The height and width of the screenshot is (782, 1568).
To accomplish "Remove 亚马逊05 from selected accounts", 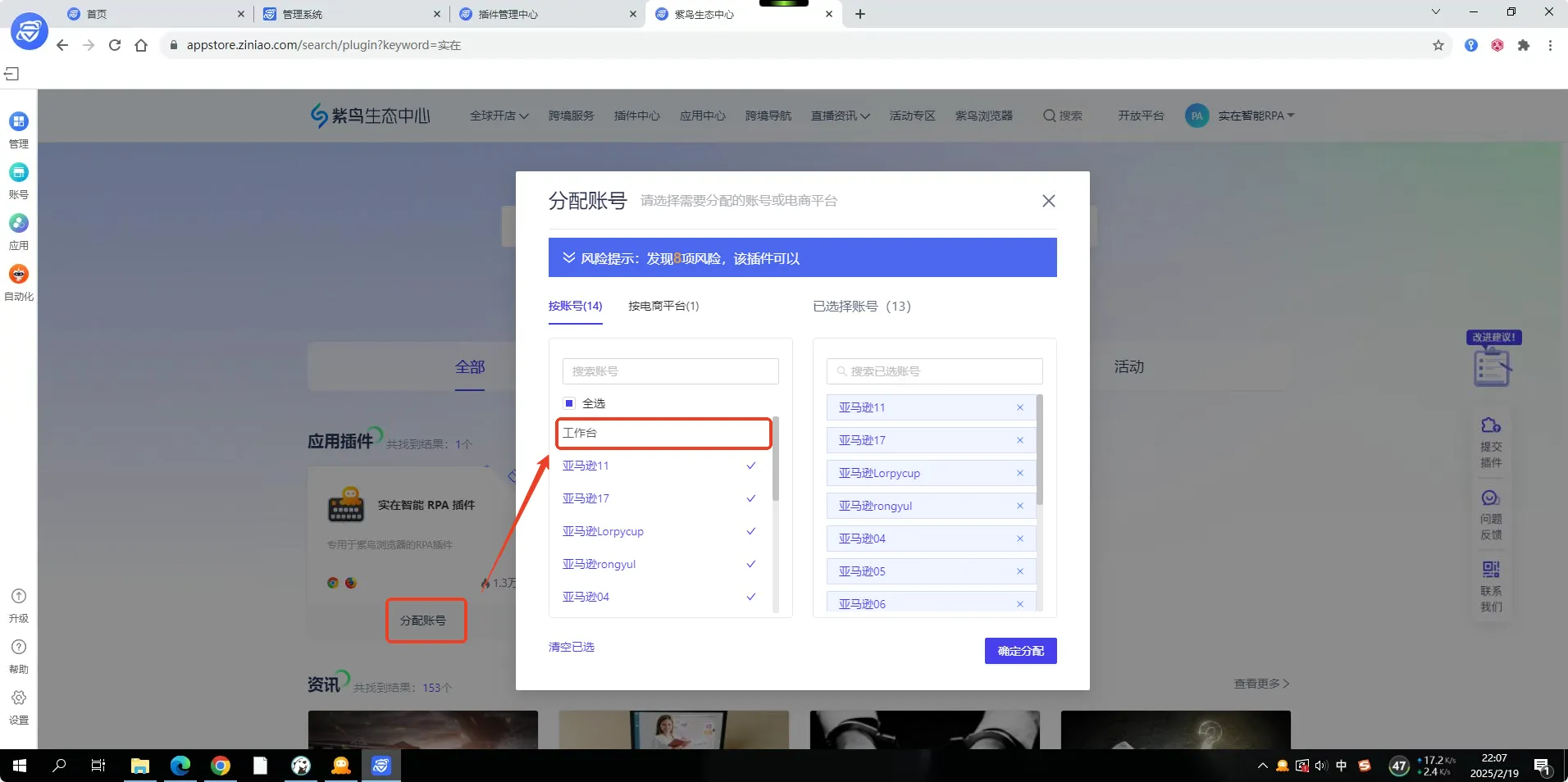I will pos(1020,571).
